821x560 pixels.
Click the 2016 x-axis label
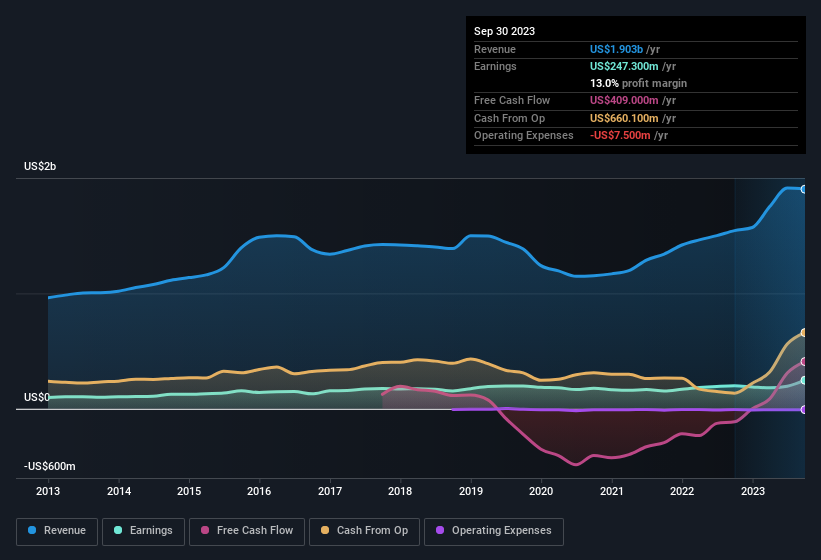coord(259,491)
